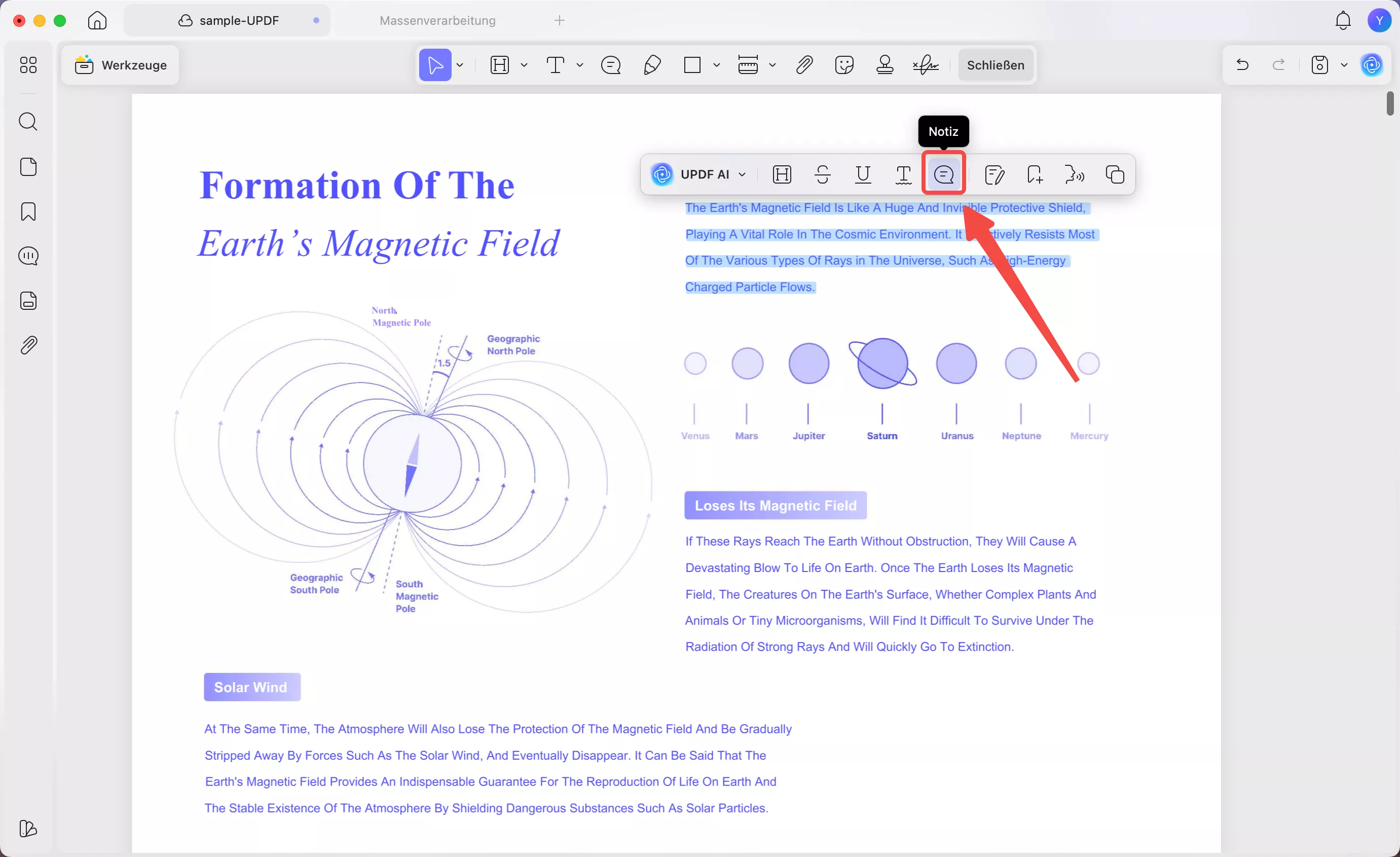
Task: Open bookmarks panel in left sidebar
Action: point(28,211)
